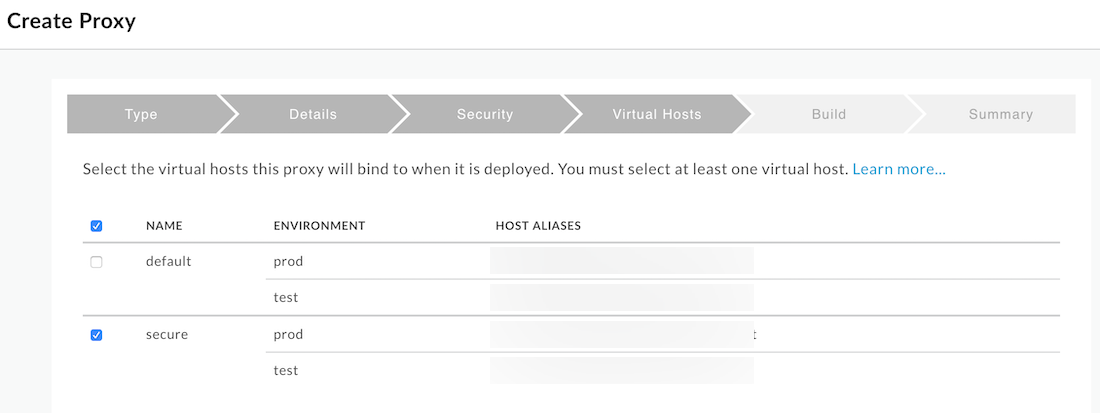
Task: Open the Learn more link
Action: click(899, 170)
